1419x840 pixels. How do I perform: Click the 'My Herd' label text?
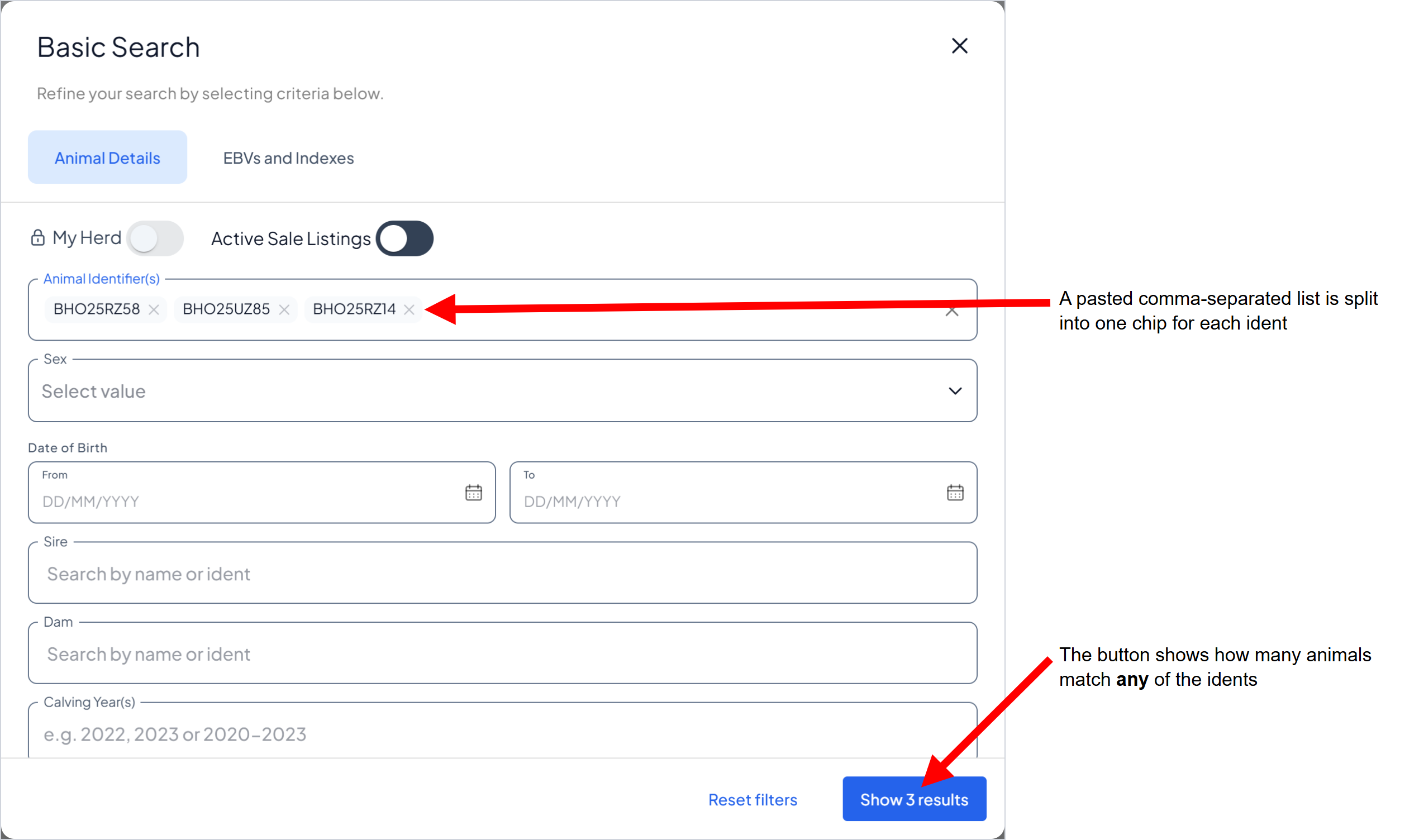click(x=87, y=238)
